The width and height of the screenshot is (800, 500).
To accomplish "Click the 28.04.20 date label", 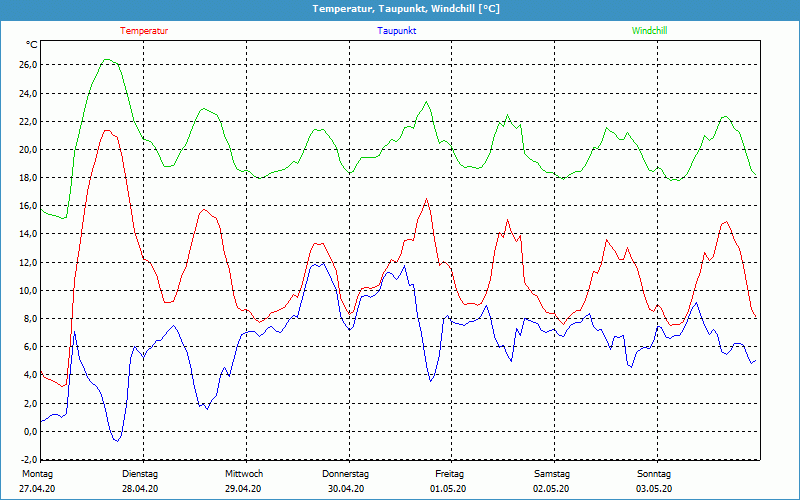I will point(140,489).
